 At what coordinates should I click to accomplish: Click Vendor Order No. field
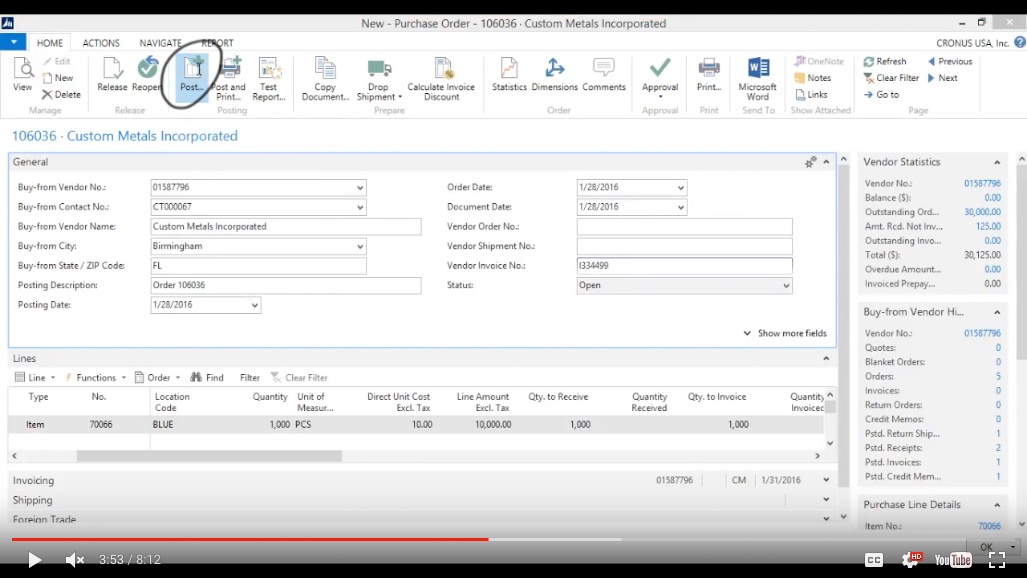pos(684,227)
